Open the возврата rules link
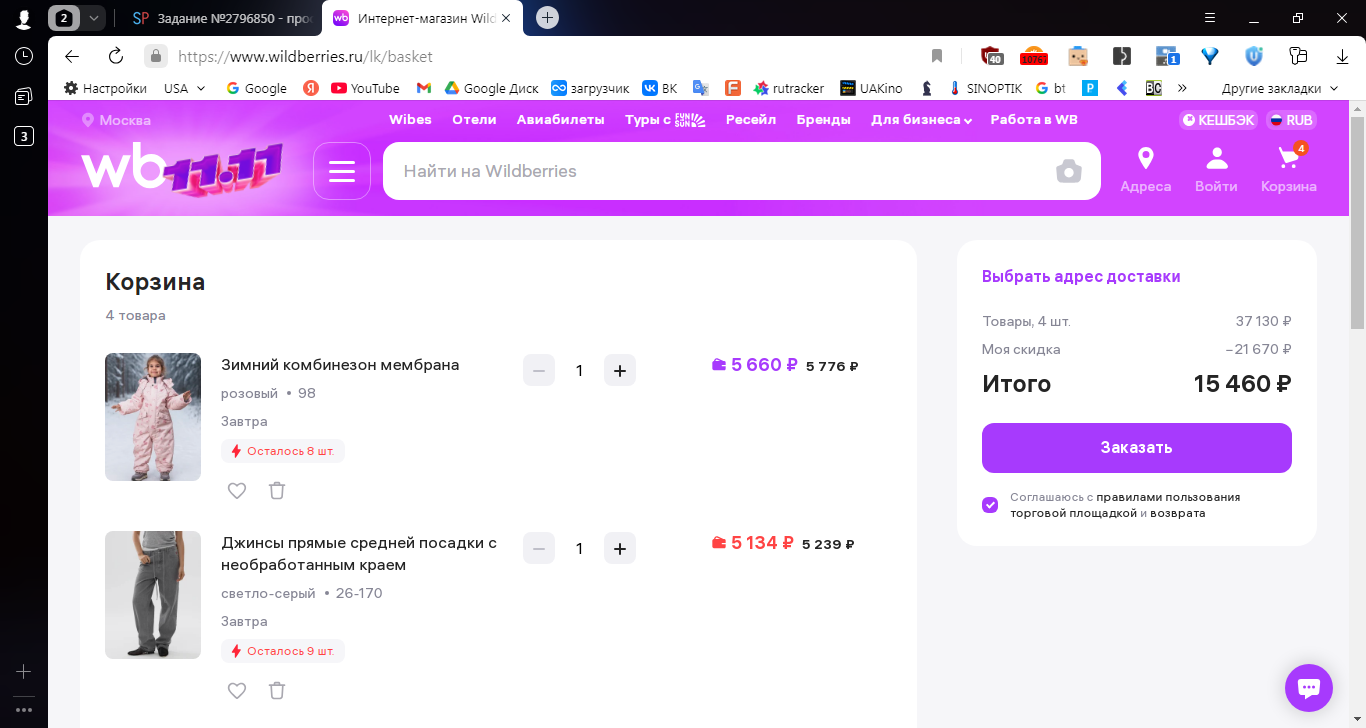Screen dimensions: 1366x728 tap(1177, 513)
